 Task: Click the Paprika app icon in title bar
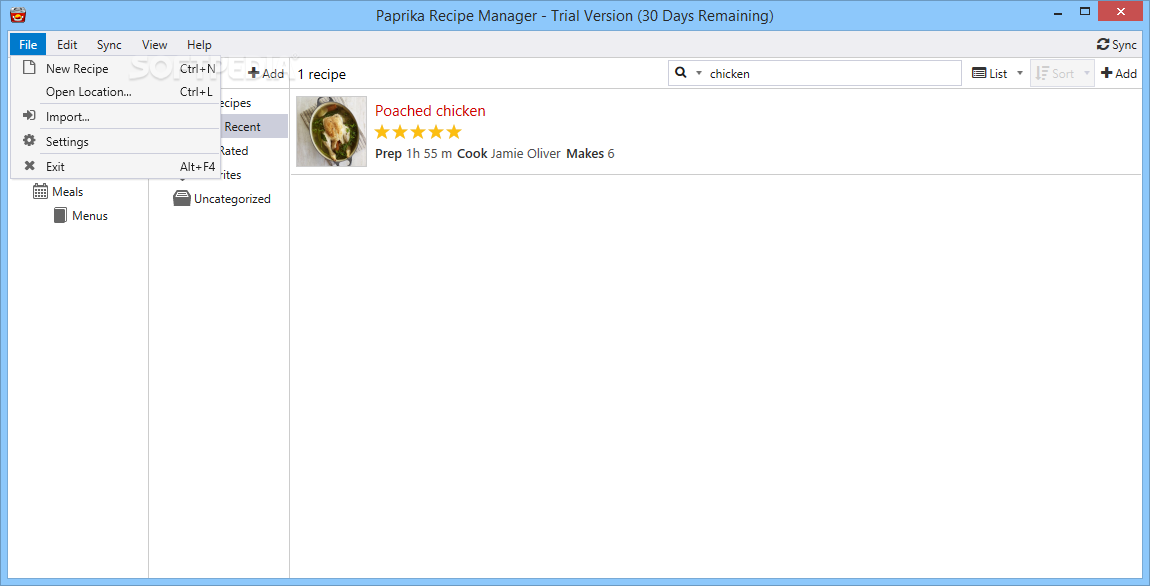pyautogui.click(x=18, y=15)
